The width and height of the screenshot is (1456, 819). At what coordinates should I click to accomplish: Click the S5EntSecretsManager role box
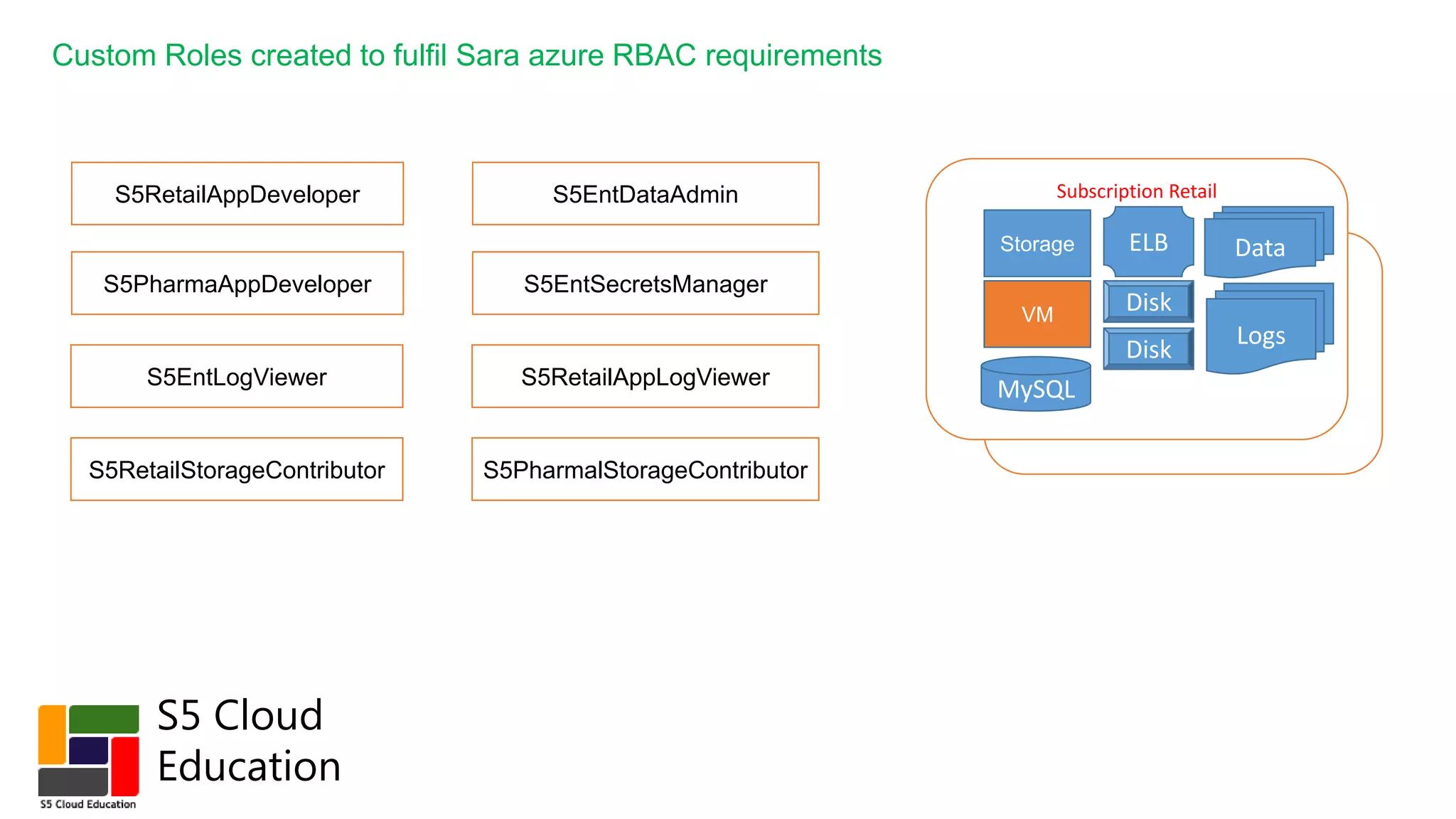coord(646,284)
